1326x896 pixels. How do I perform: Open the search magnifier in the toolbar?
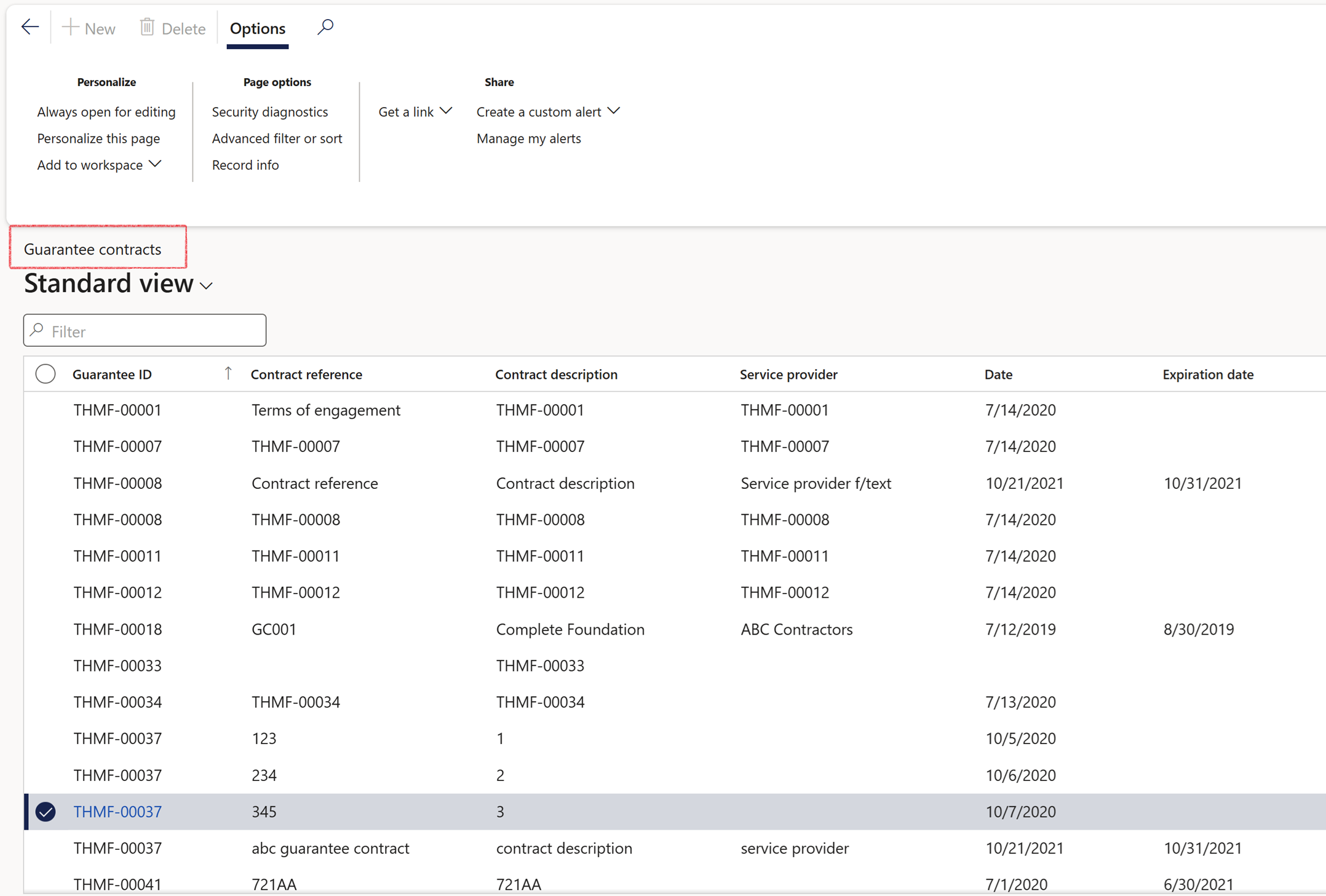(x=325, y=27)
